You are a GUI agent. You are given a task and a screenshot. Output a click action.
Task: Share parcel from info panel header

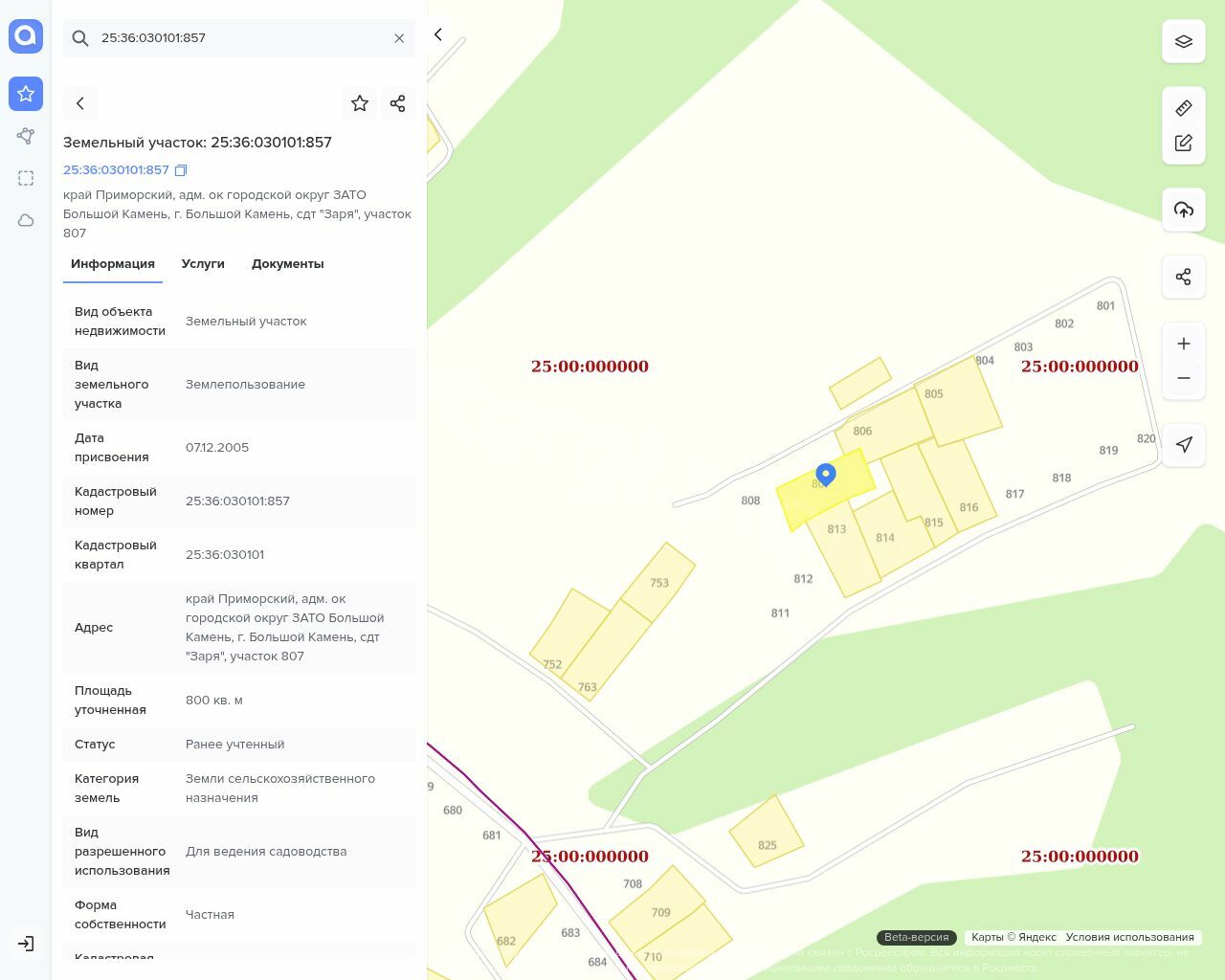coord(398,103)
